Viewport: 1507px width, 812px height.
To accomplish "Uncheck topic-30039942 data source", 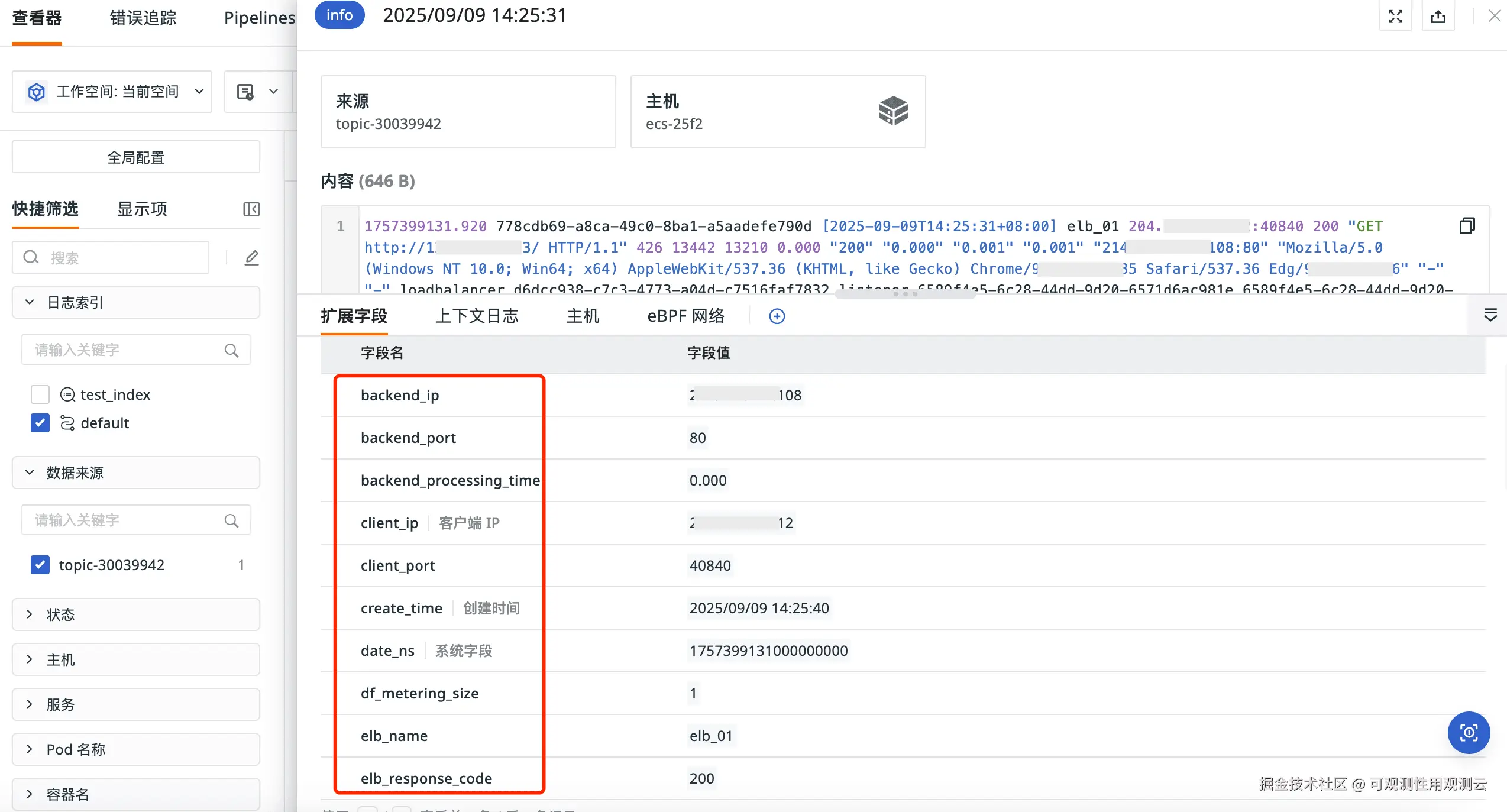I will tap(40, 565).
